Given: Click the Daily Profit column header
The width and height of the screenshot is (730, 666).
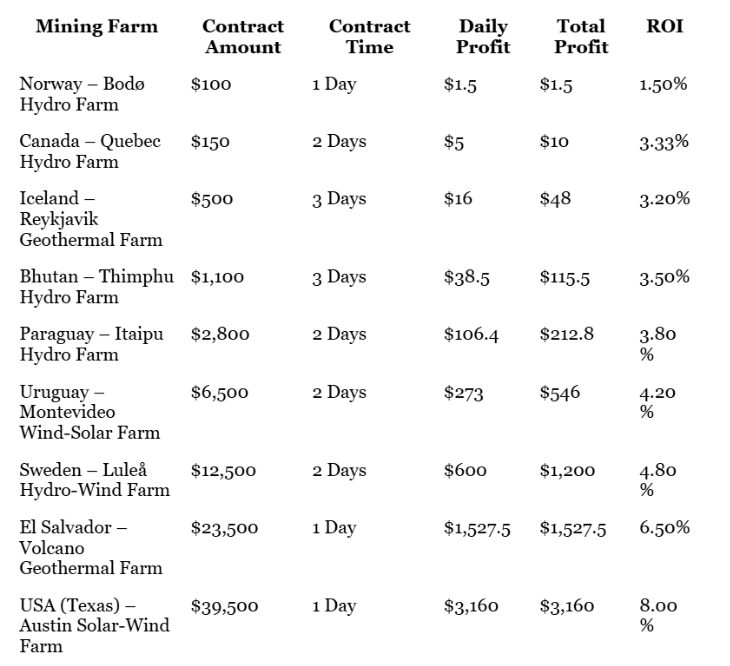Looking at the screenshot, I should [483, 37].
